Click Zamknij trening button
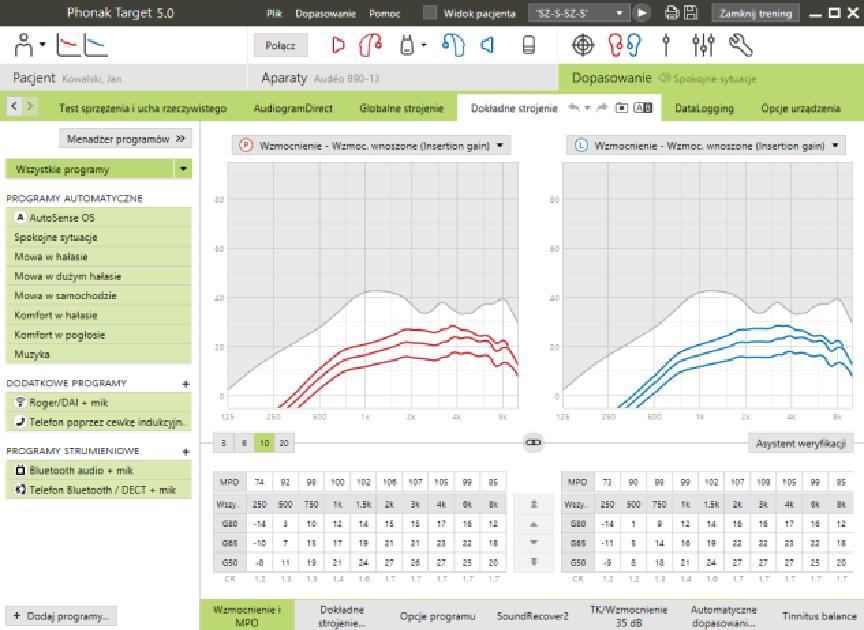Screen dimensions: 864x630 755,13
